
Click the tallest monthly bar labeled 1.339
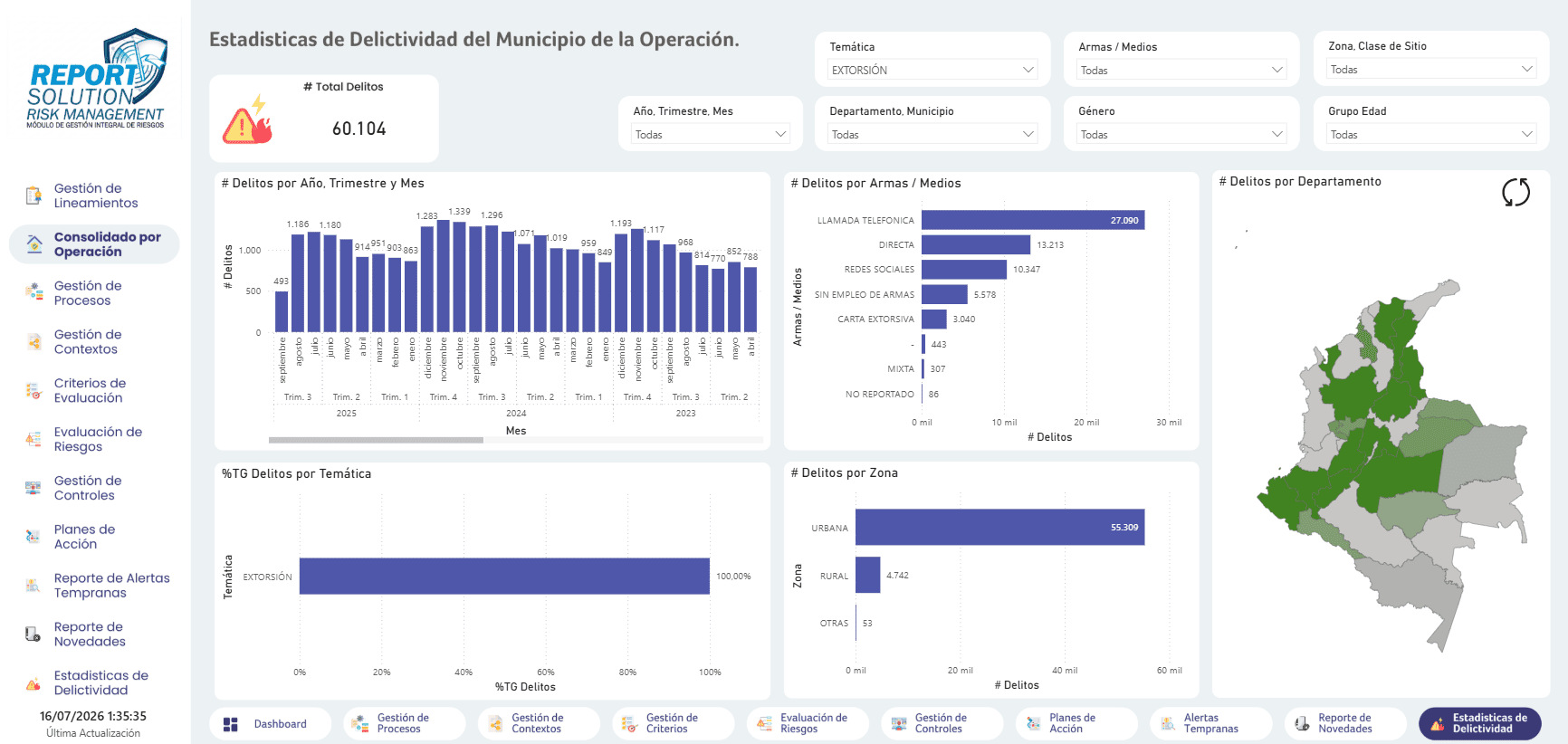click(x=460, y=276)
